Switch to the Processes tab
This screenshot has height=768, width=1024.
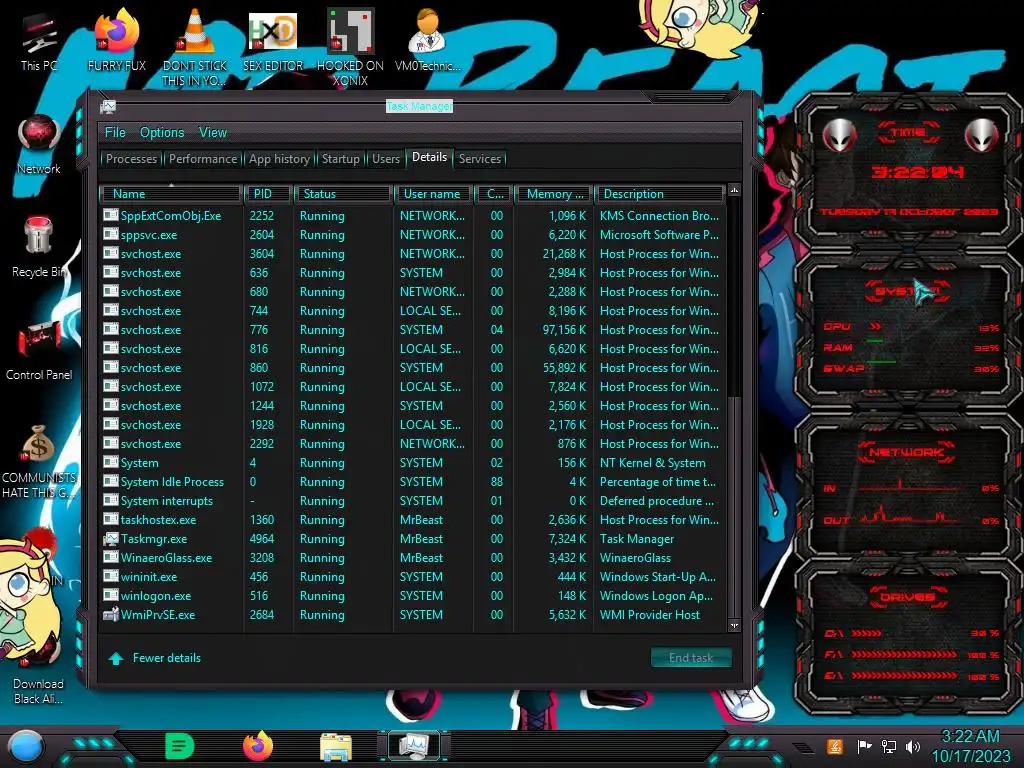pos(131,159)
